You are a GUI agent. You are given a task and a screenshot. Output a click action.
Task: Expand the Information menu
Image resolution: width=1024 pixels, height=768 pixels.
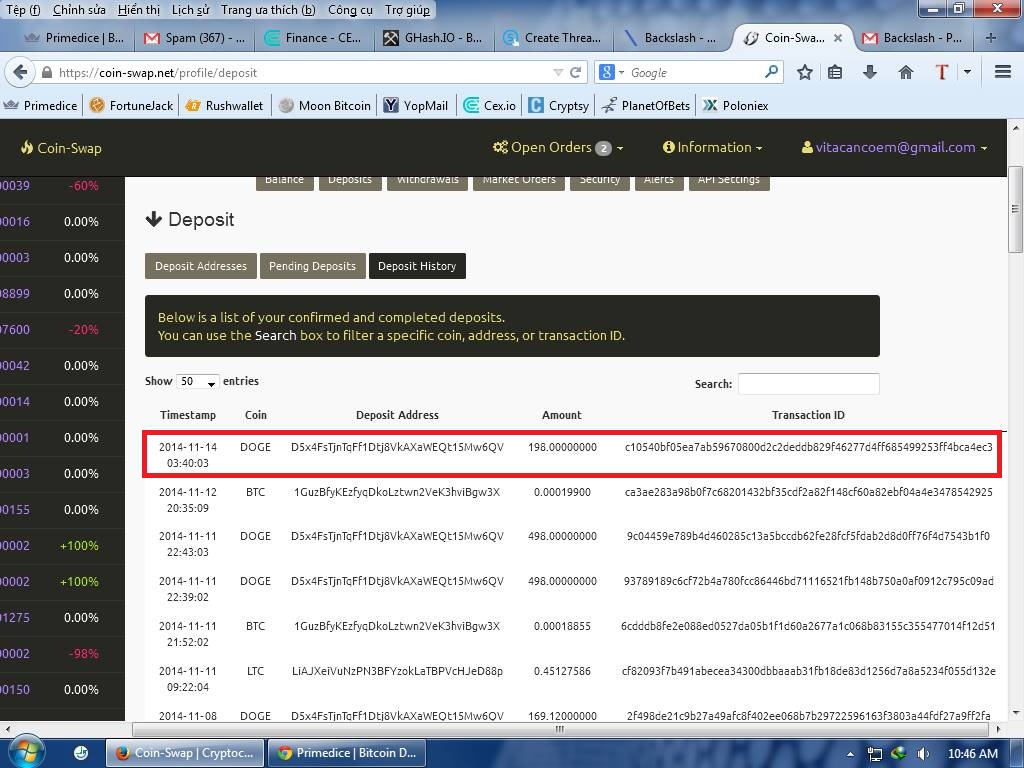(712, 147)
